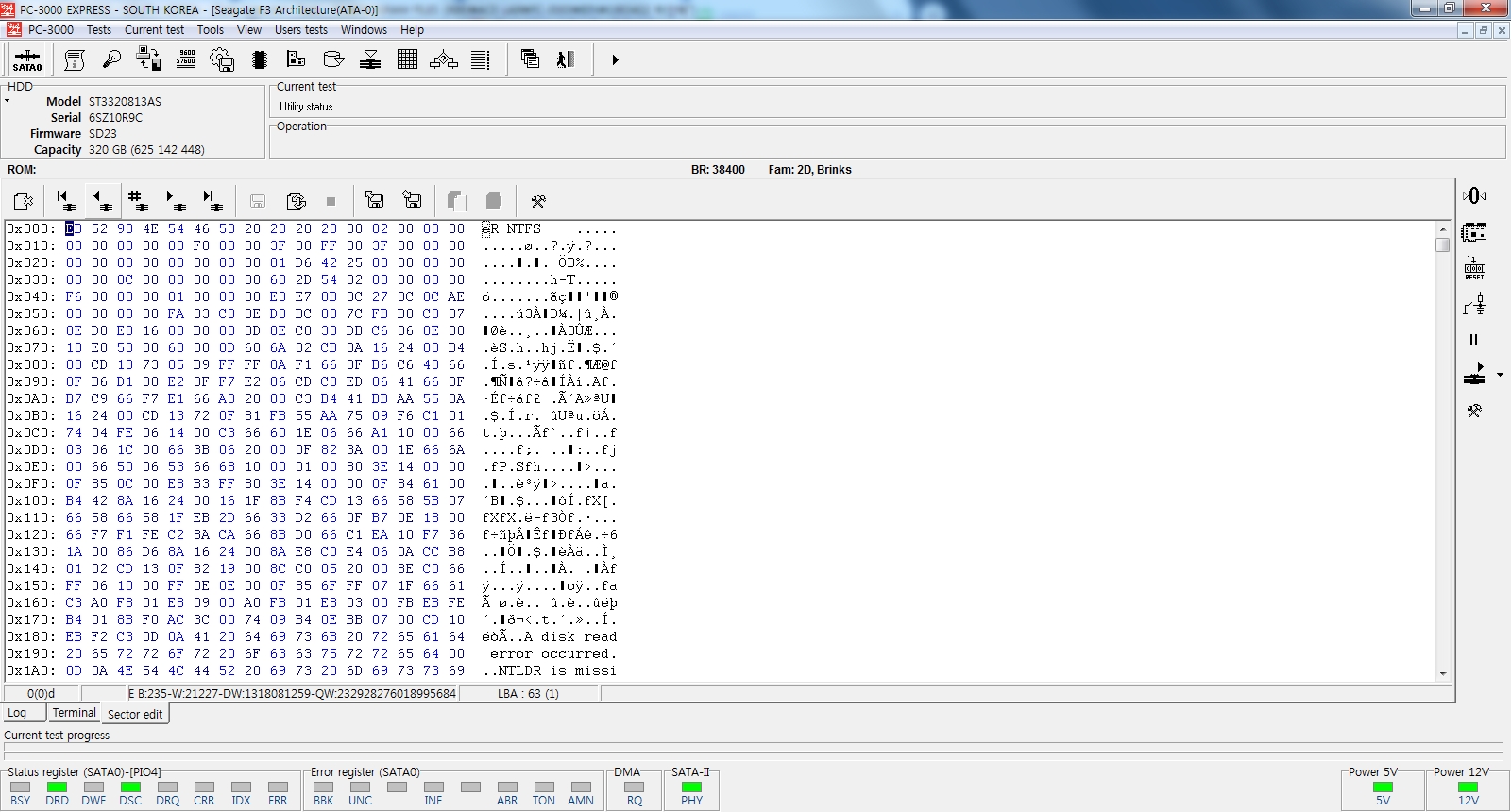Click the hourglass over lines icon
Image resolution: width=1511 pixels, height=812 pixels.
click(x=370, y=59)
